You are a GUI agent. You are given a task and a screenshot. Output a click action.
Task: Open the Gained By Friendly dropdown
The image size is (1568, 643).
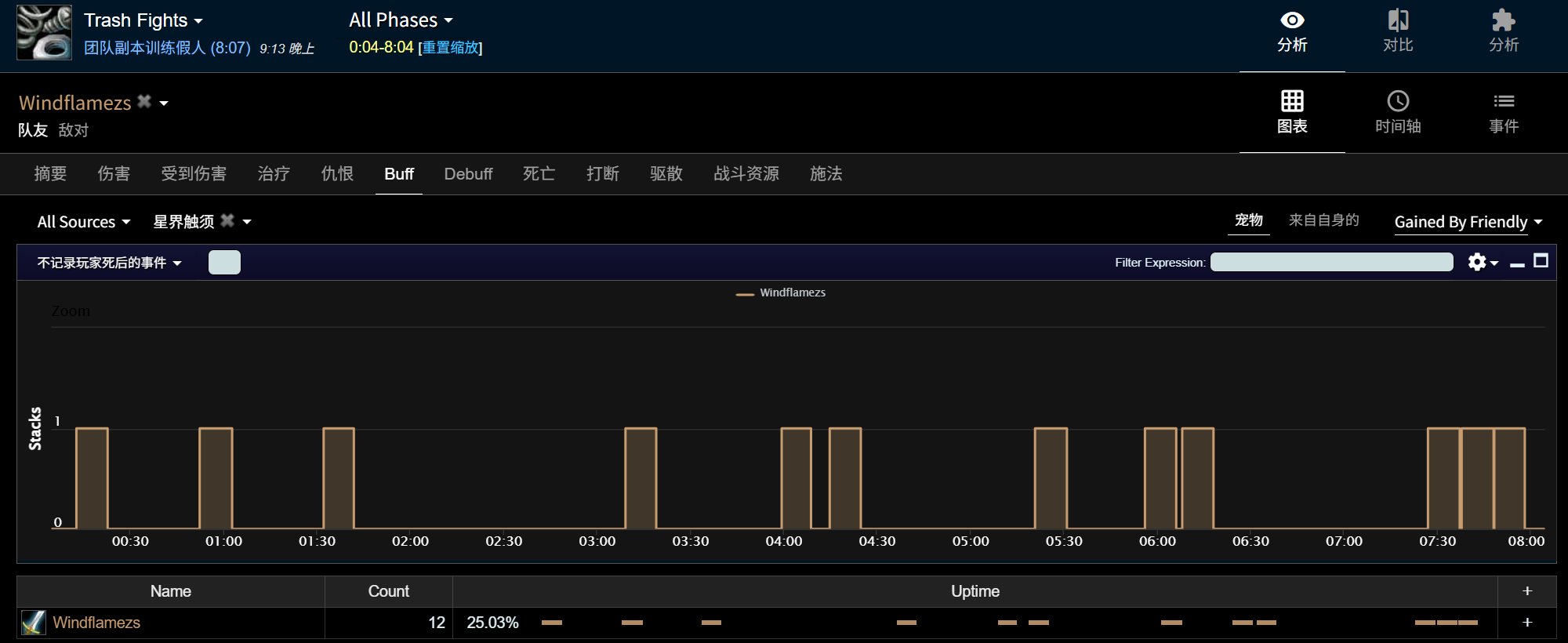point(1468,222)
